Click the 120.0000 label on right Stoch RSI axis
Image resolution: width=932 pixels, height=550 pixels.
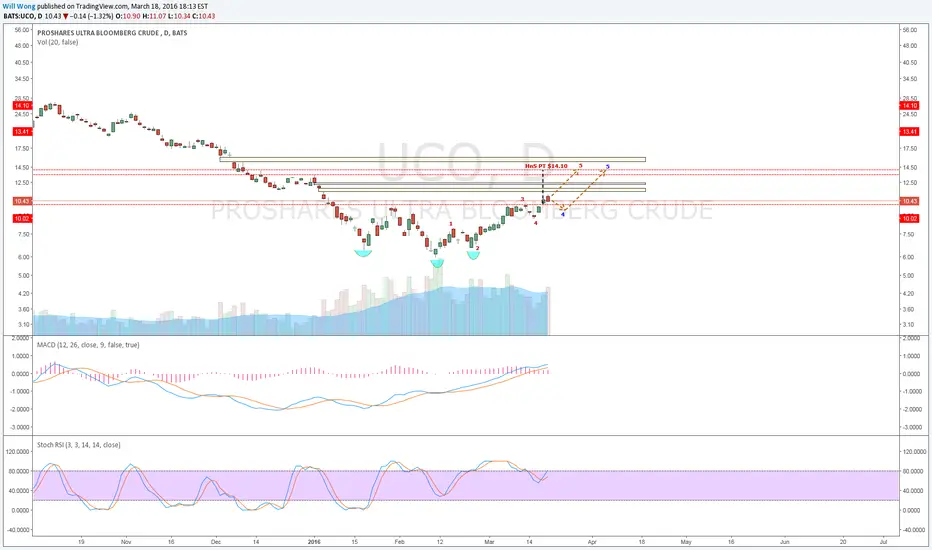point(913,452)
